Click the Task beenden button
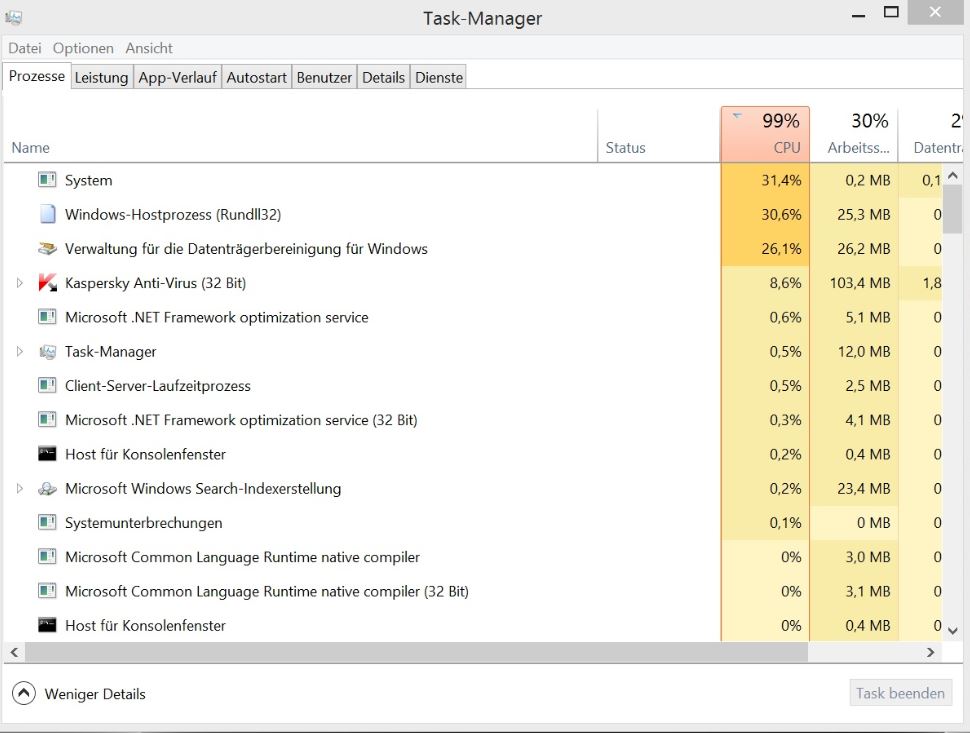Screen dimensions: 970x733 [x=899, y=693]
